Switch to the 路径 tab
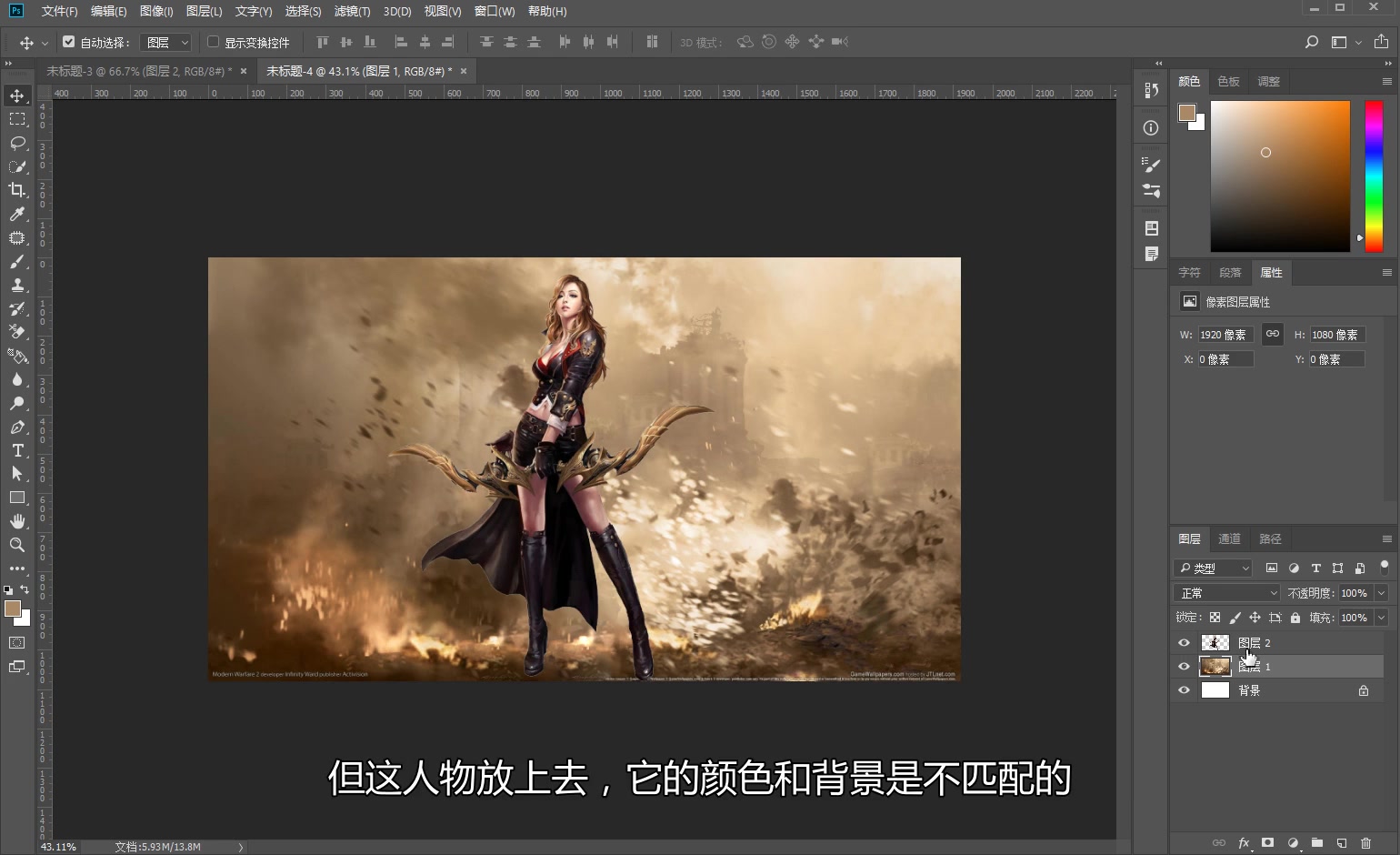This screenshot has width=1400, height=855. 1270,539
